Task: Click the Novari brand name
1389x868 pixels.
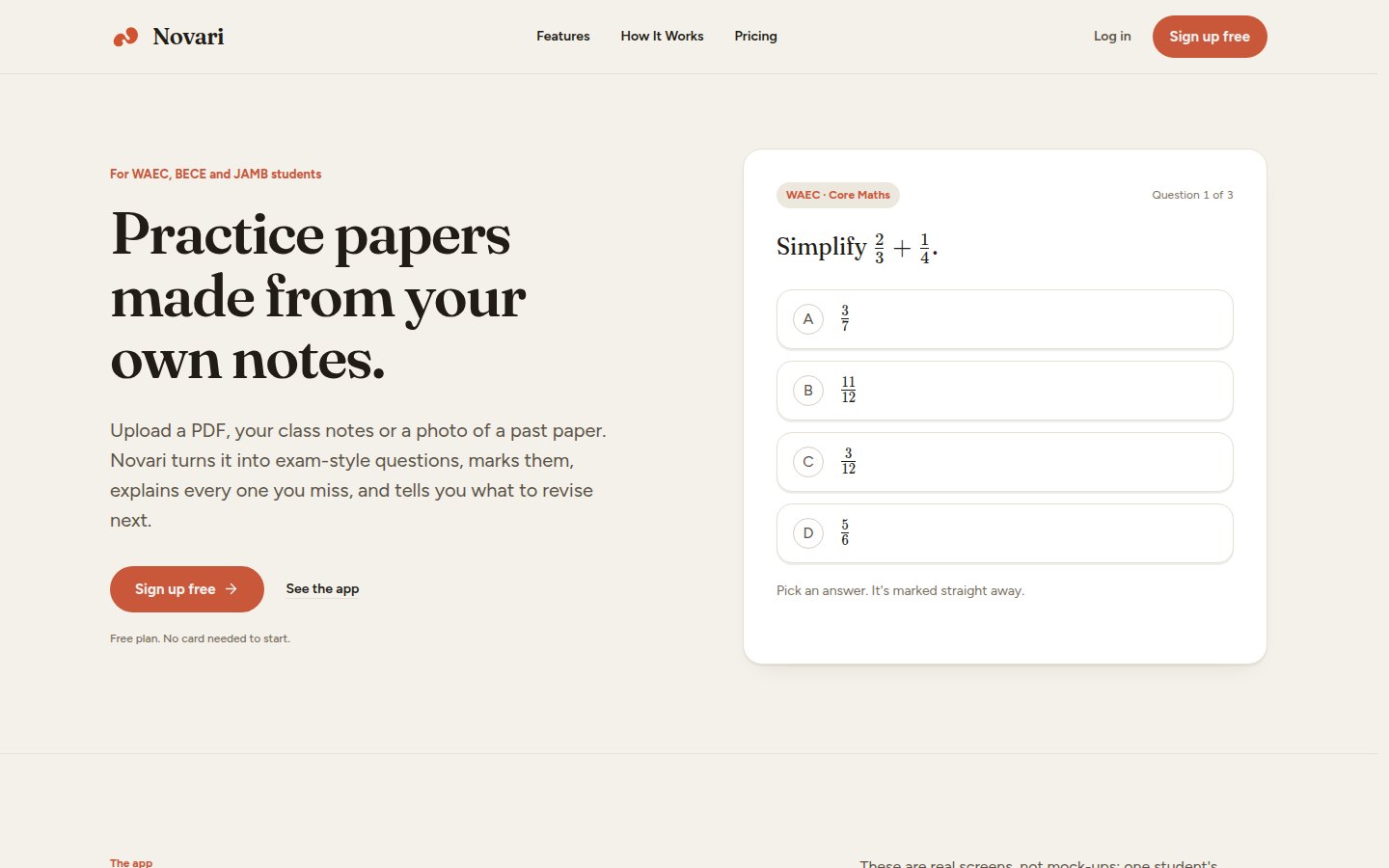Action: pyautogui.click(x=188, y=37)
